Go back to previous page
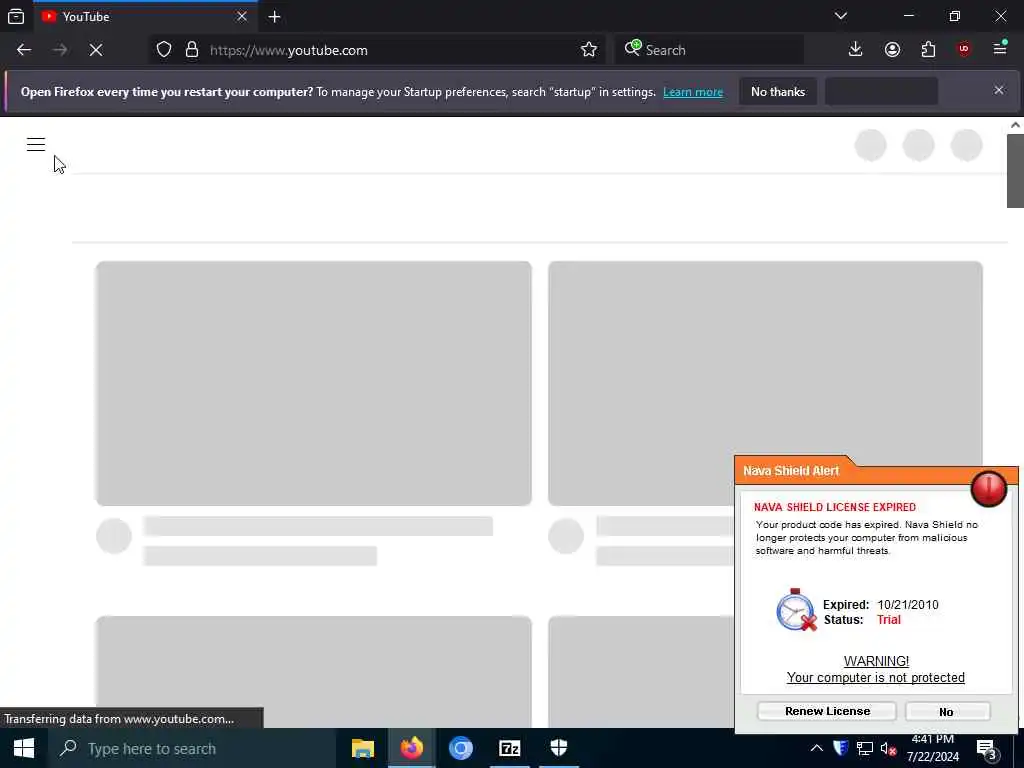1024x768 pixels. [x=24, y=50]
